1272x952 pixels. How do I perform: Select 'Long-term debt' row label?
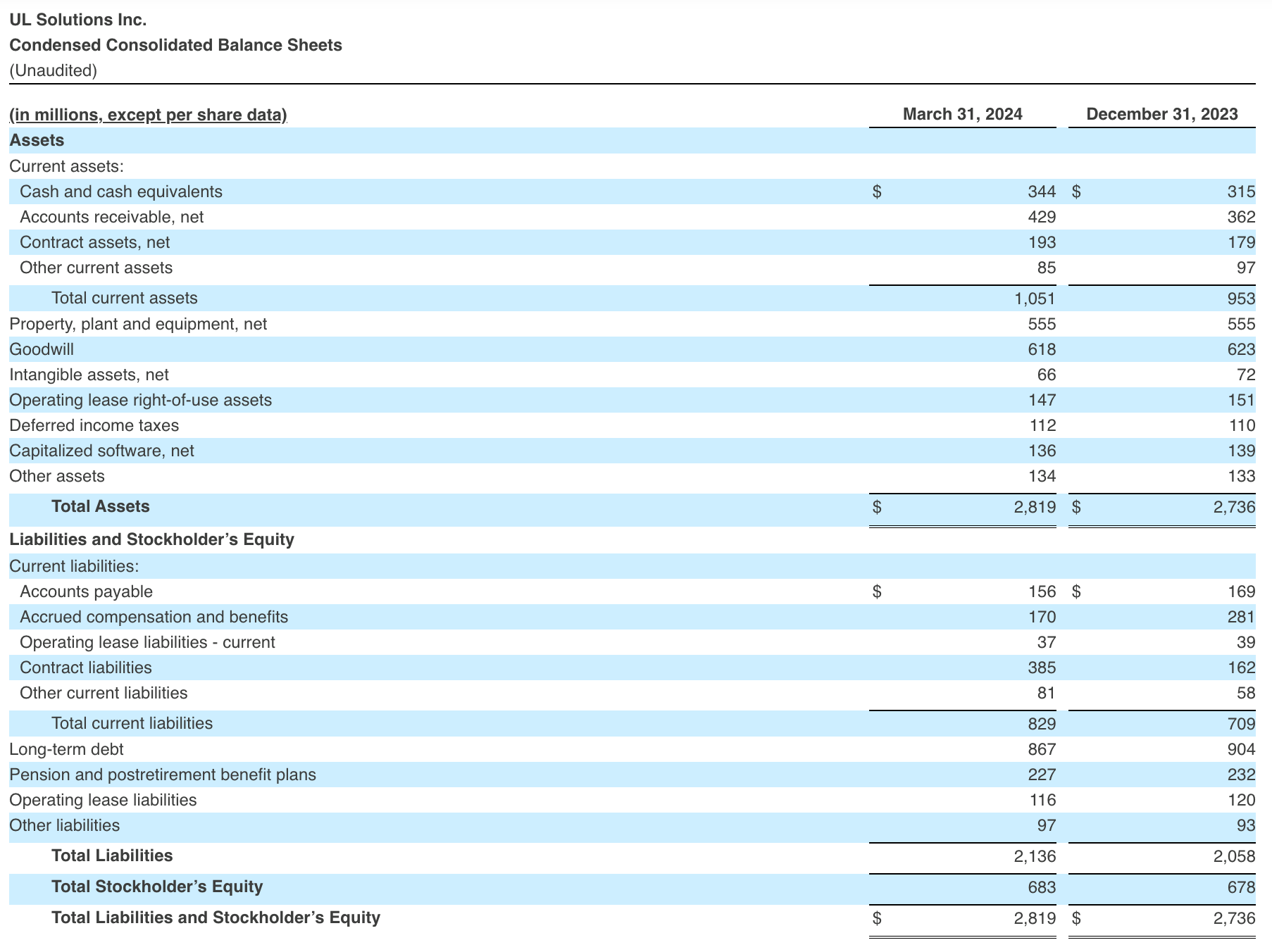tap(66, 749)
